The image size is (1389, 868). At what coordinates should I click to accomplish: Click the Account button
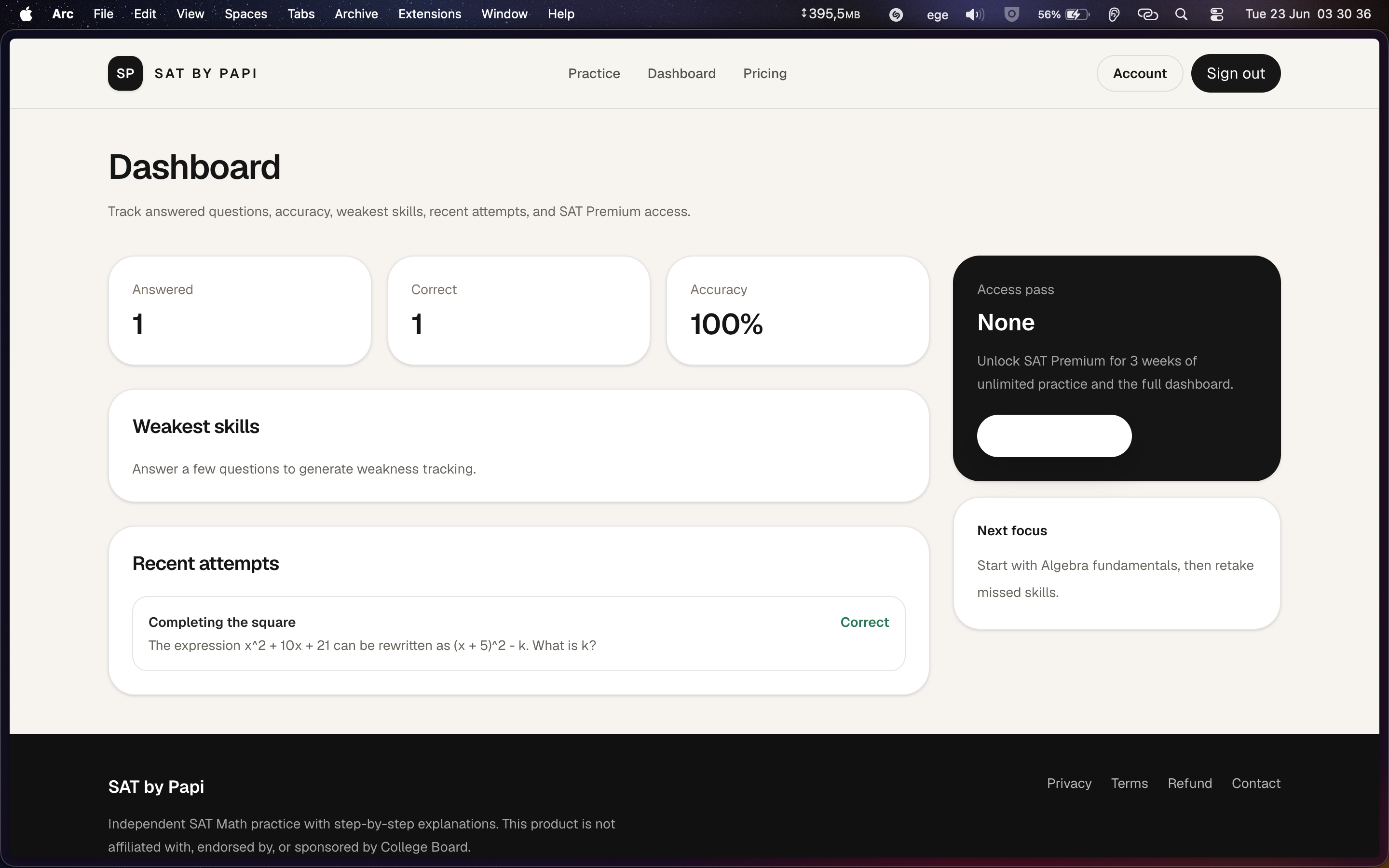click(x=1139, y=73)
